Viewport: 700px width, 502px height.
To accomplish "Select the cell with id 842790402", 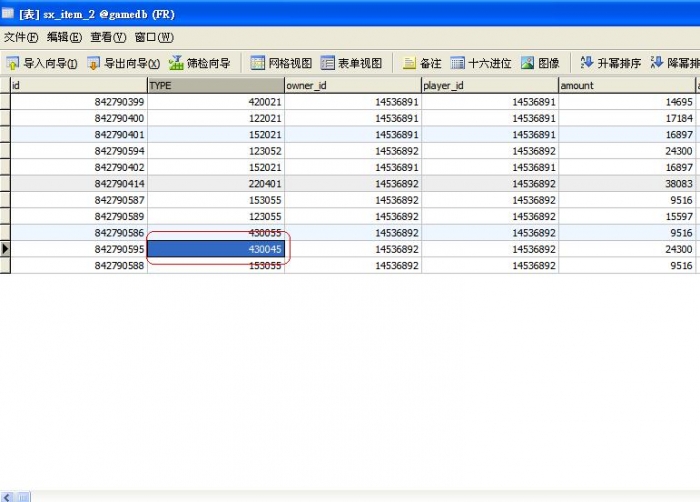I will point(79,167).
